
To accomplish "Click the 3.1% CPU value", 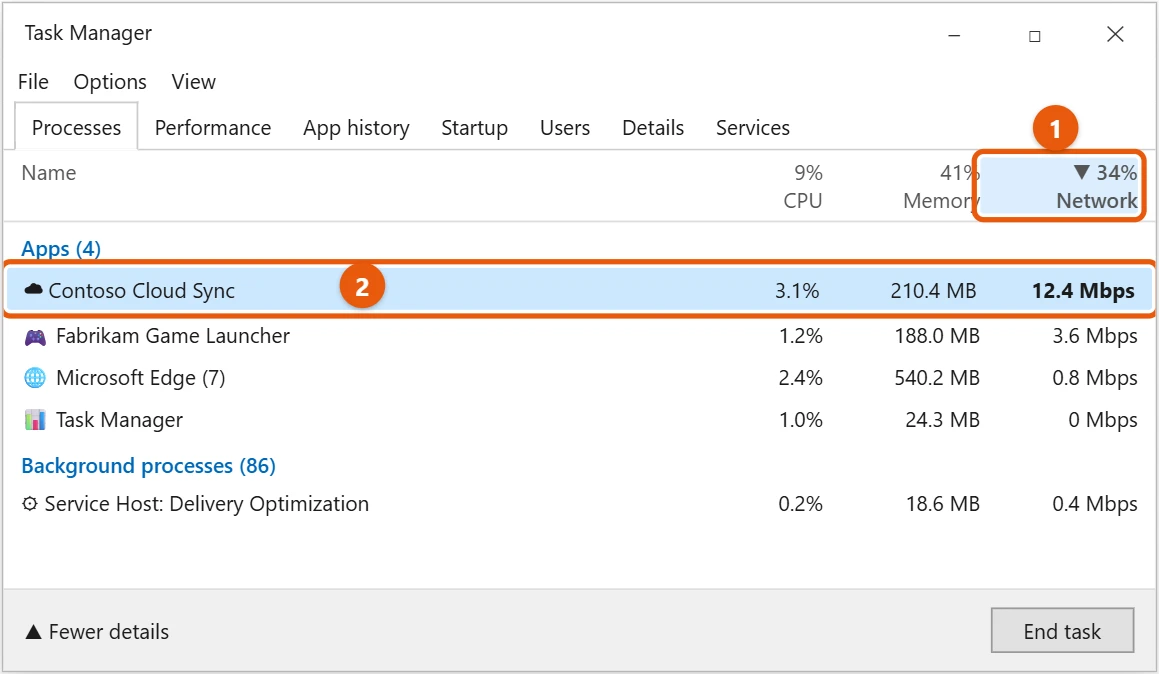I will (797, 290).
